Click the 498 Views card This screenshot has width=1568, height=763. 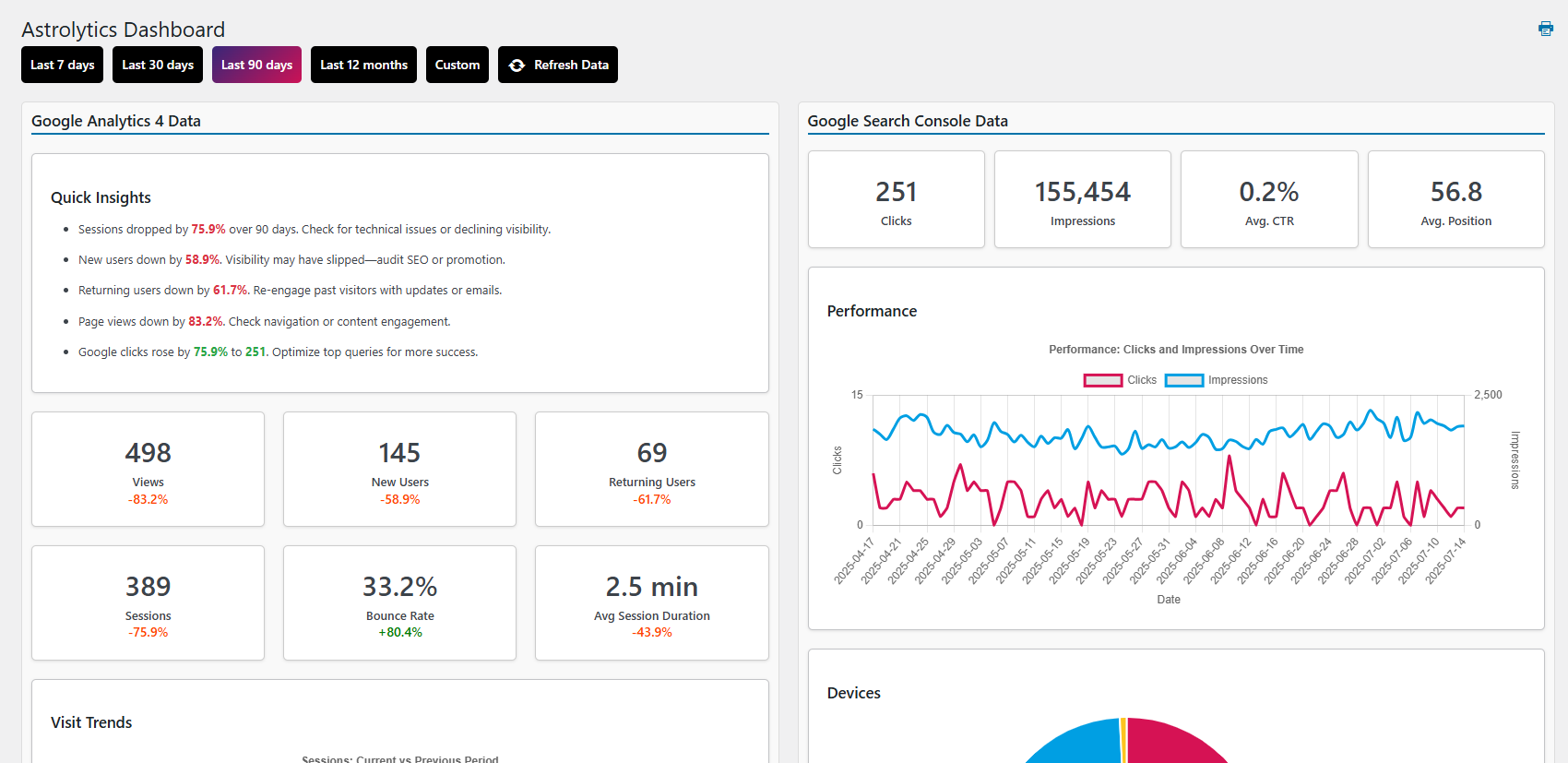coord(148,469)
